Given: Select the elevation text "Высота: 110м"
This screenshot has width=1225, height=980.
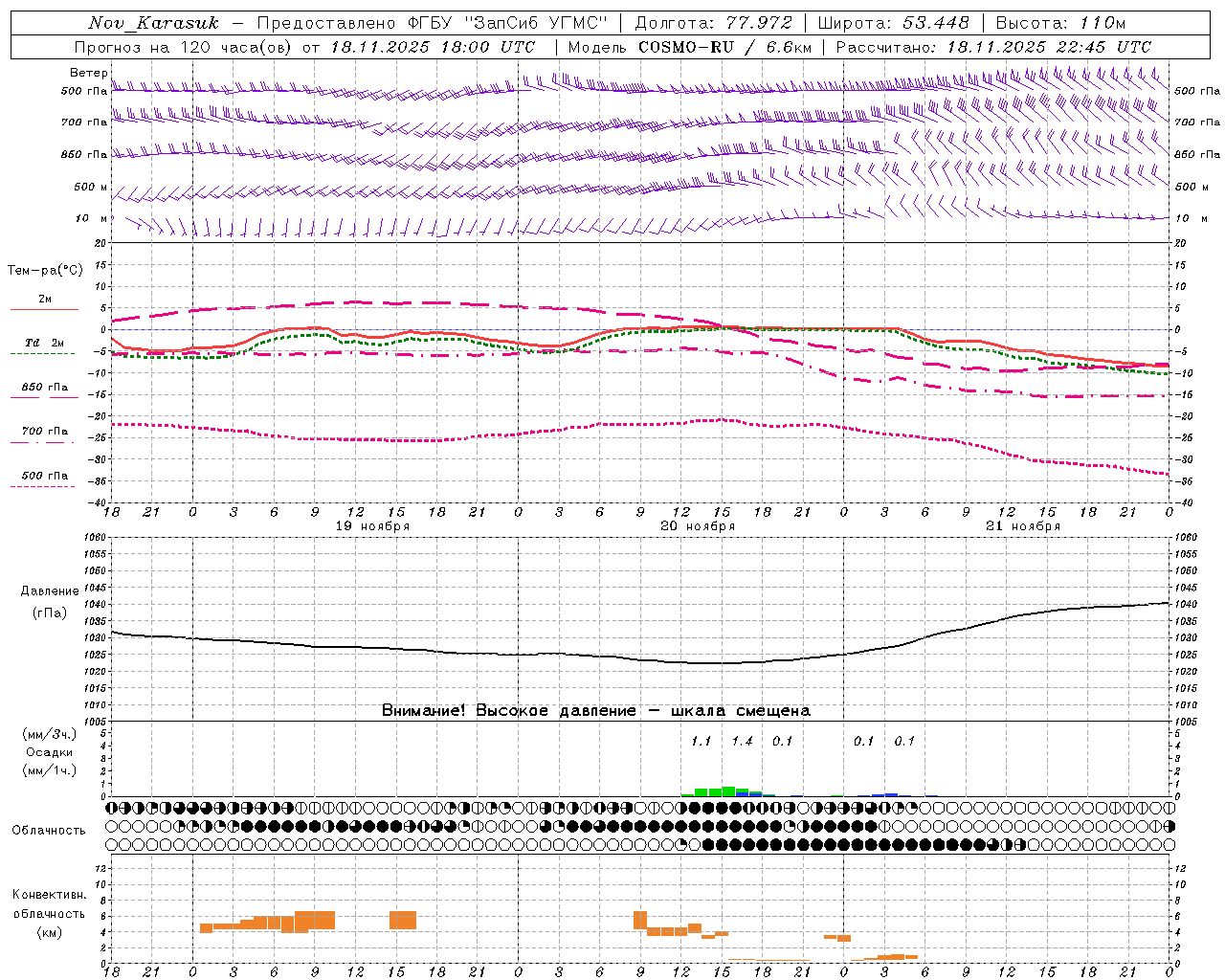Looking at the screenshot, I should pos(1060,23).
